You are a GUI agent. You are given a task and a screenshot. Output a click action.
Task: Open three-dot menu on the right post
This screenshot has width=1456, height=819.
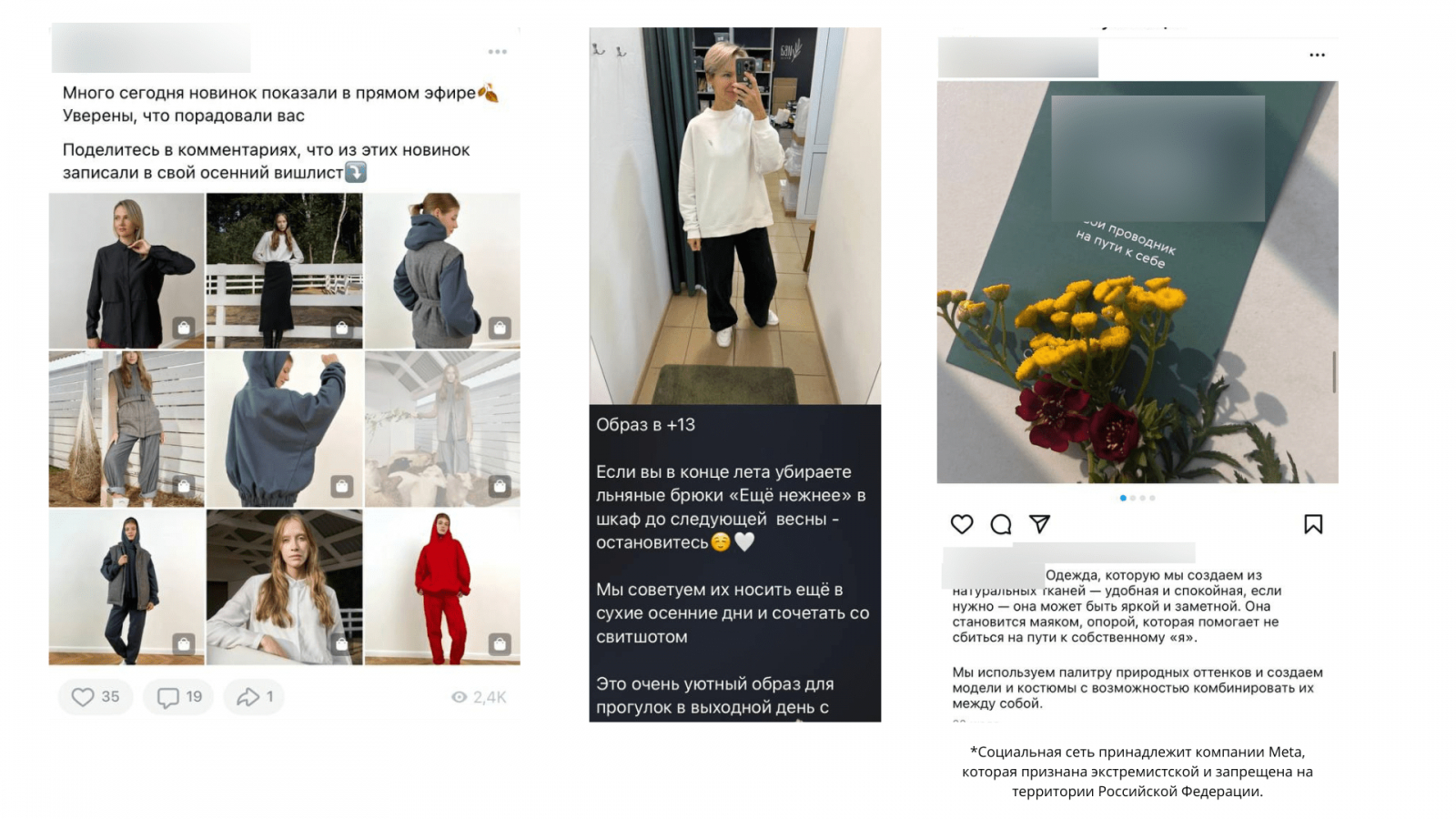point(1317,56)
